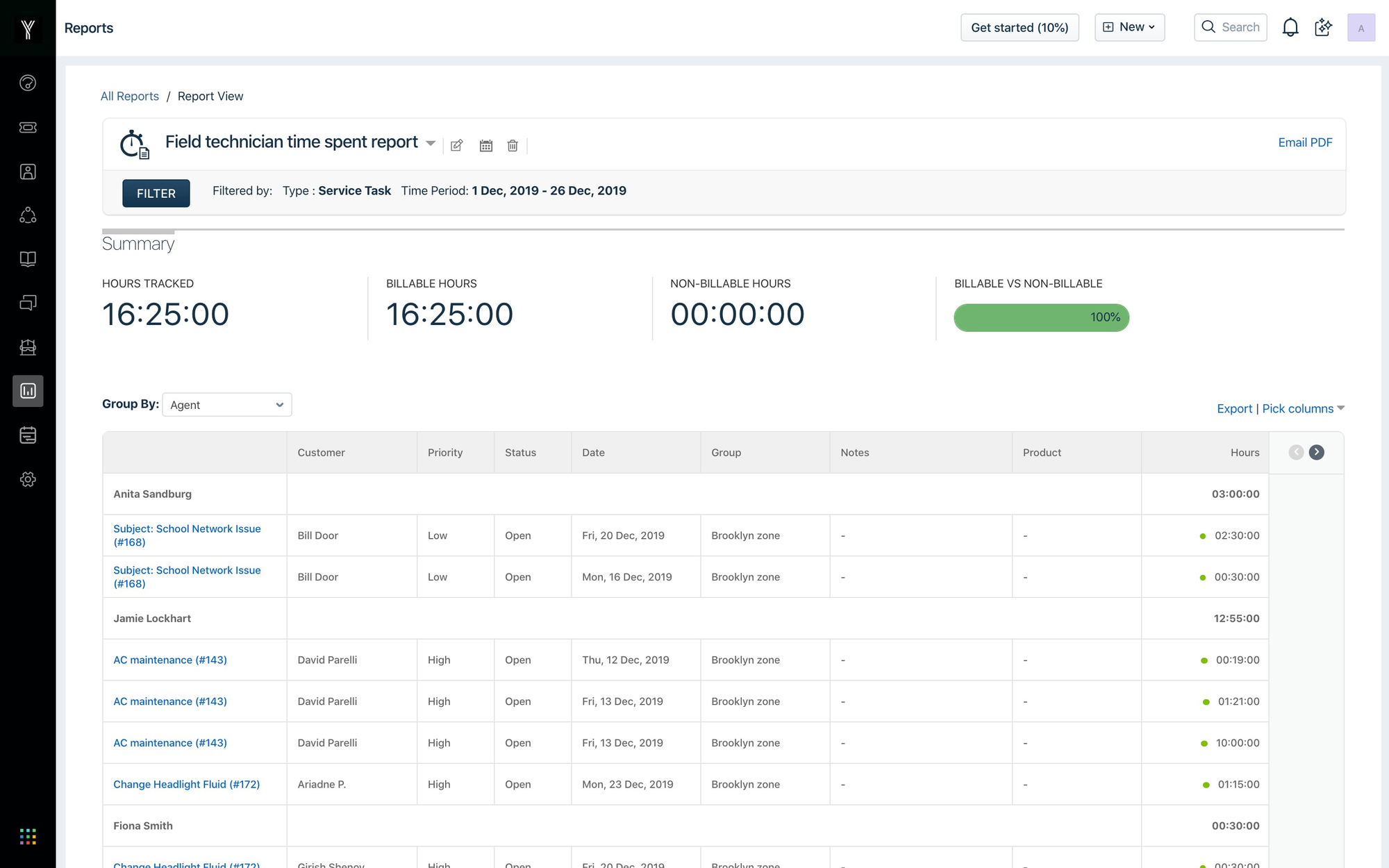Open the Forums chat icon in sidebar
This screenshot has height=868, width=1389.
point(28,303)
